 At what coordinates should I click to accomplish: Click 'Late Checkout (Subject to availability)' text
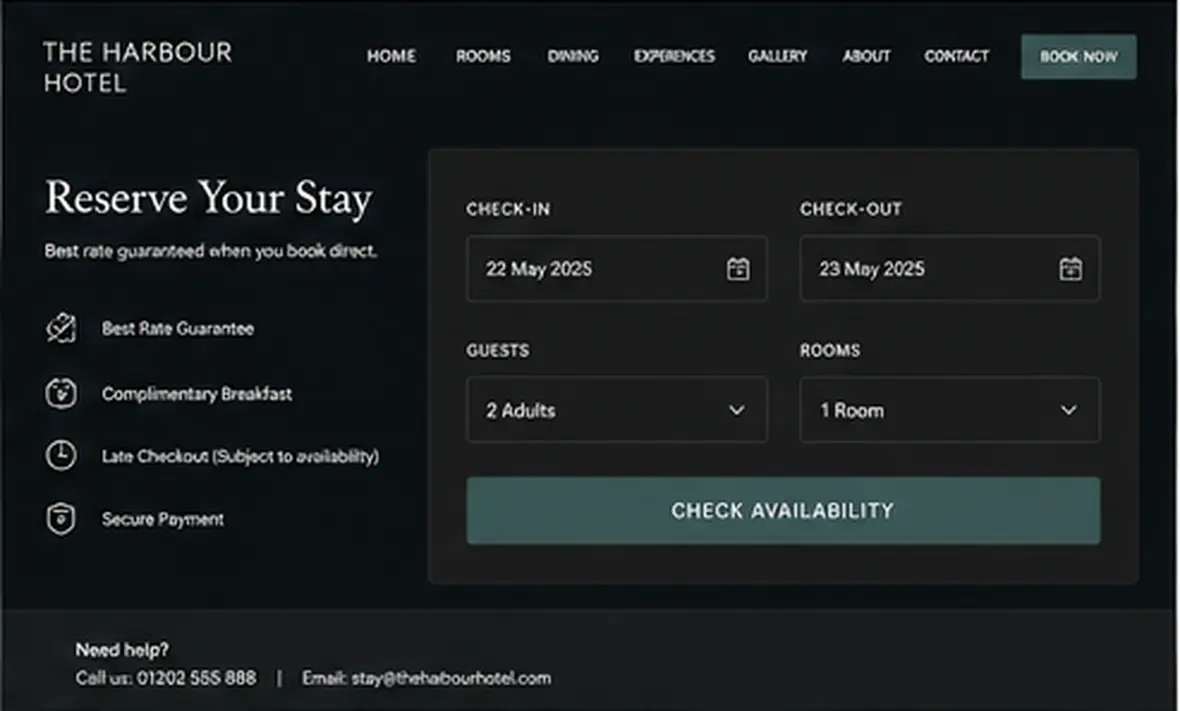241,456
